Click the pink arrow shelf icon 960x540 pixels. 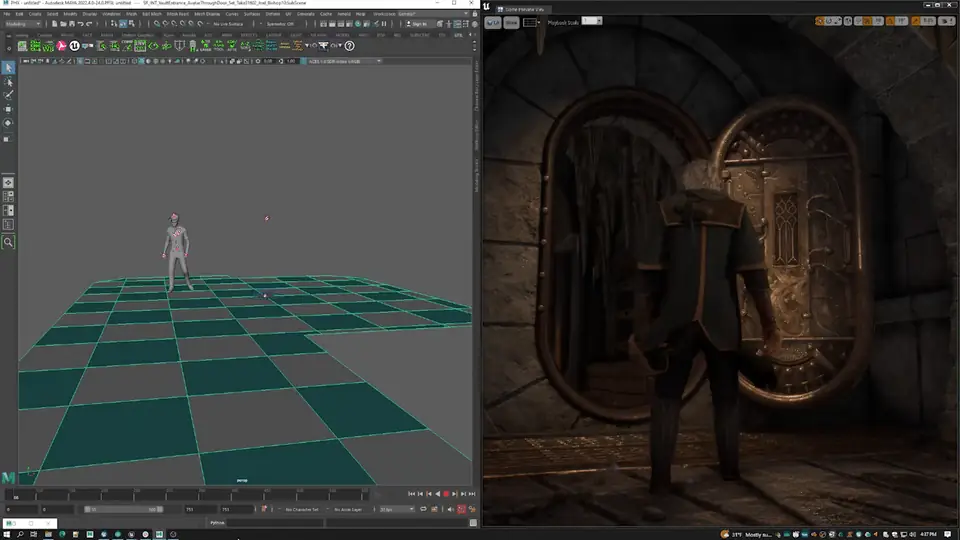[x=61, y=46]
